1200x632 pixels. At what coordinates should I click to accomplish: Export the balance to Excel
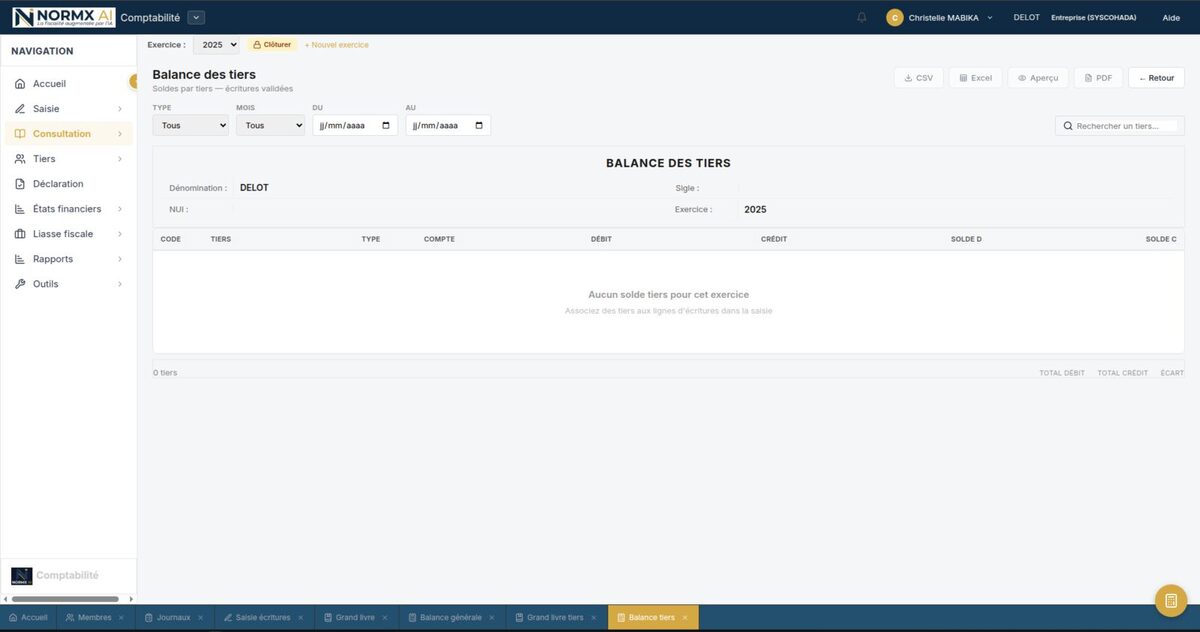[x=975, y=78]
